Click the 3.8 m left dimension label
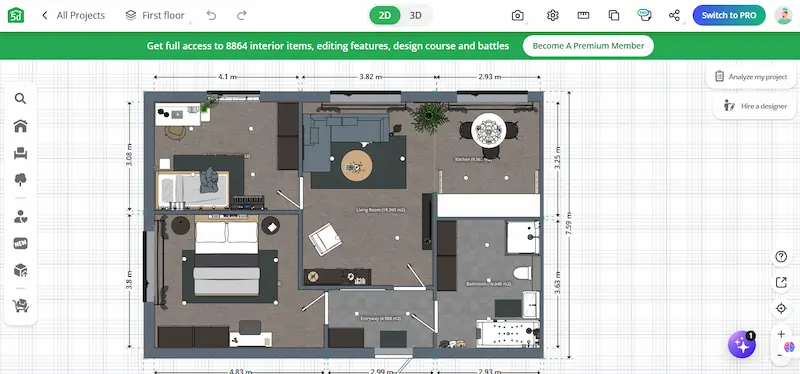 [129, 280]
